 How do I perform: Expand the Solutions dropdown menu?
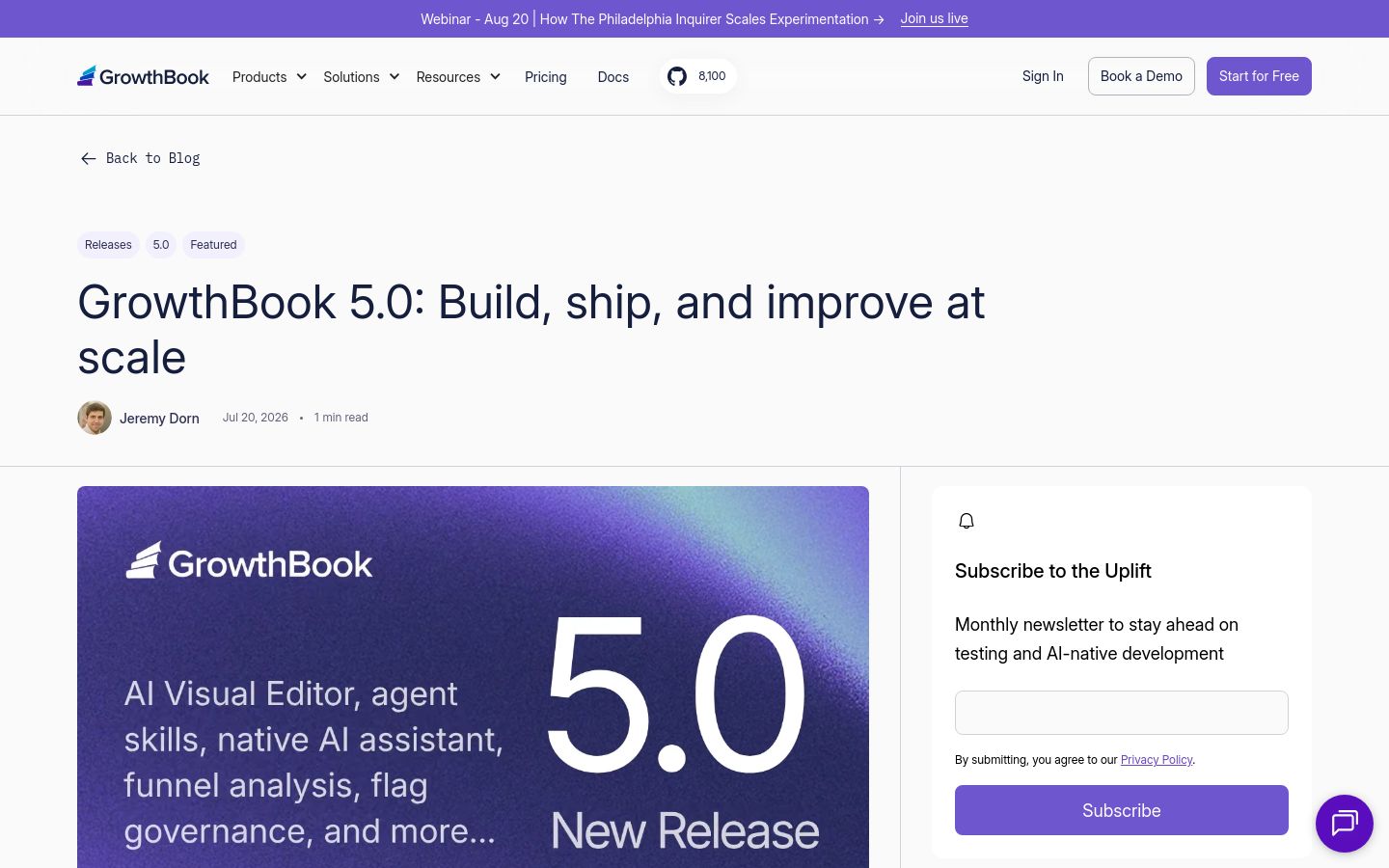click(x=361, y=77)
